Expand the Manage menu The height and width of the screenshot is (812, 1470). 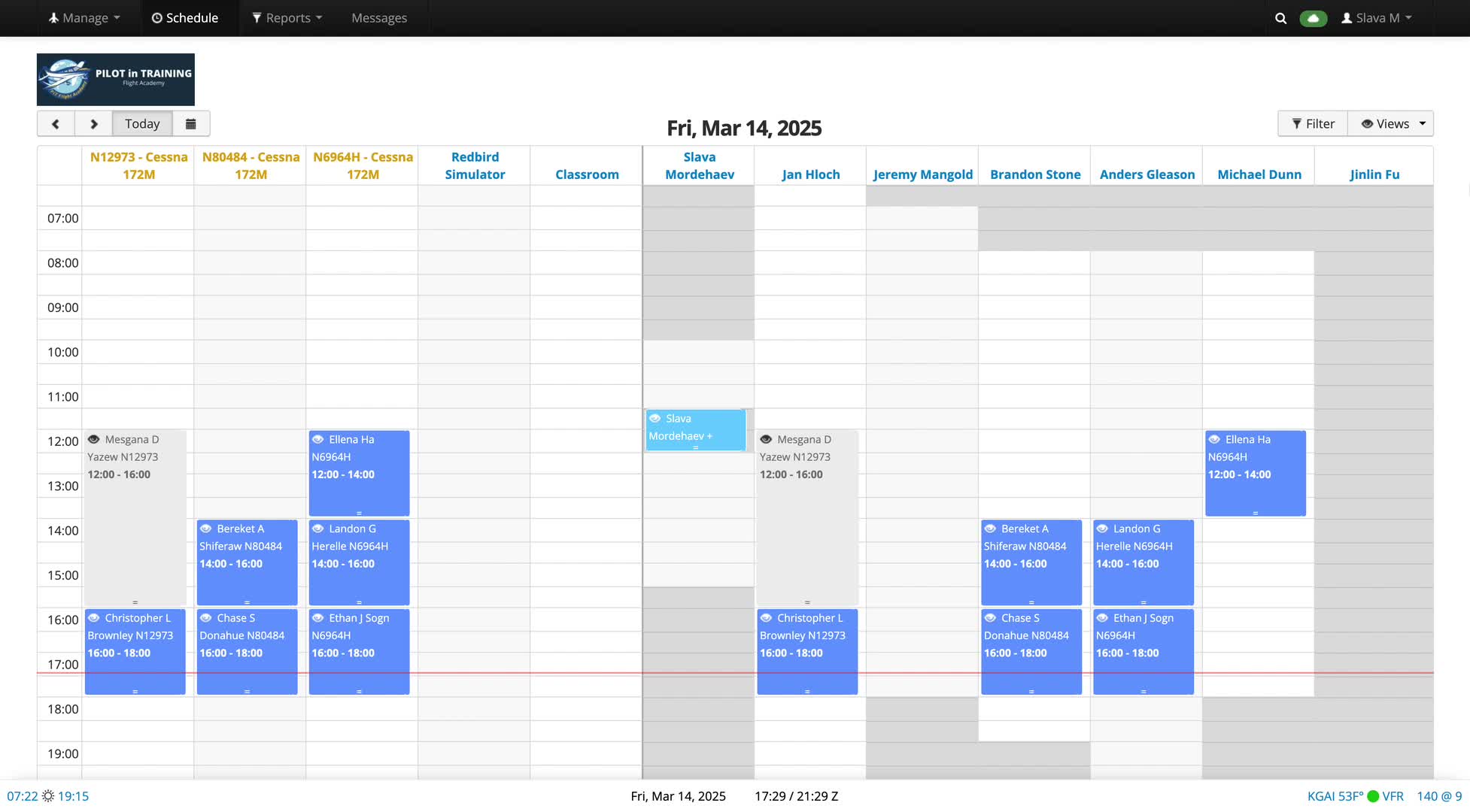click(x=84, y=18)
